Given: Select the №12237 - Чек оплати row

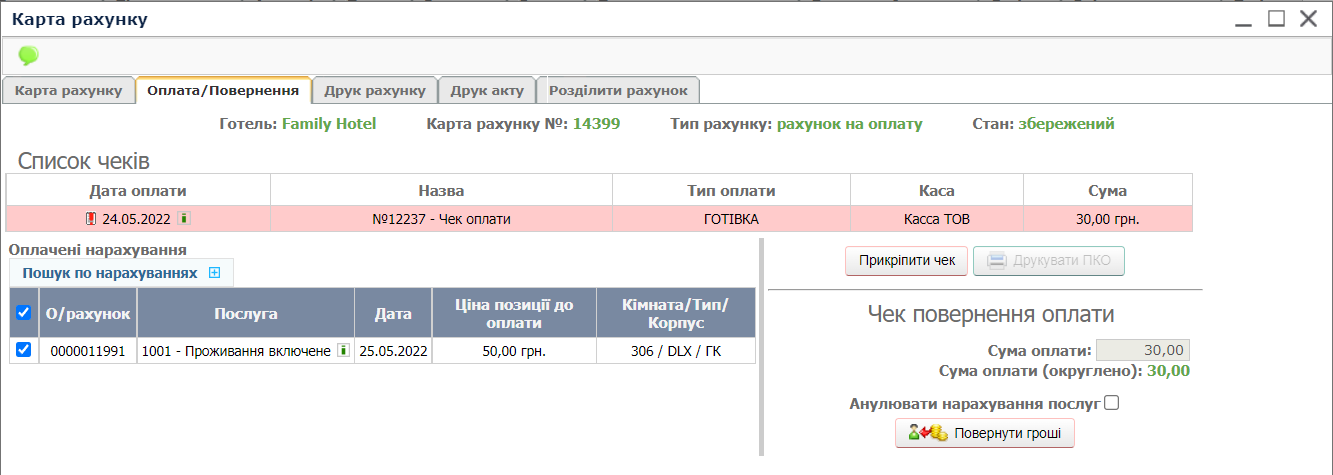Looking at the screenshot, I should coord(440,218).
